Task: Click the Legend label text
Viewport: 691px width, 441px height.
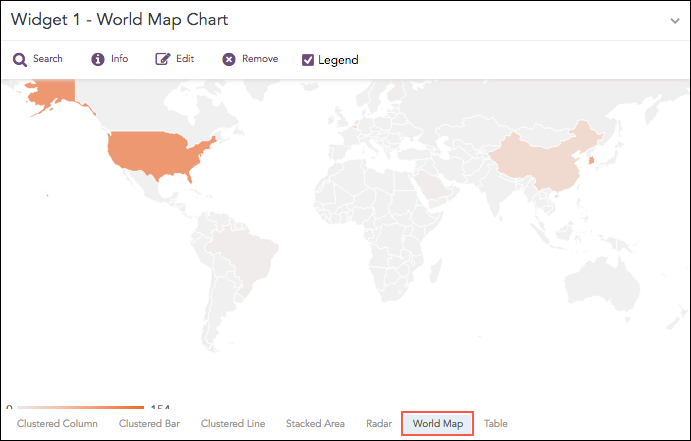Action: pyautogui.click(x=338, y=60)
